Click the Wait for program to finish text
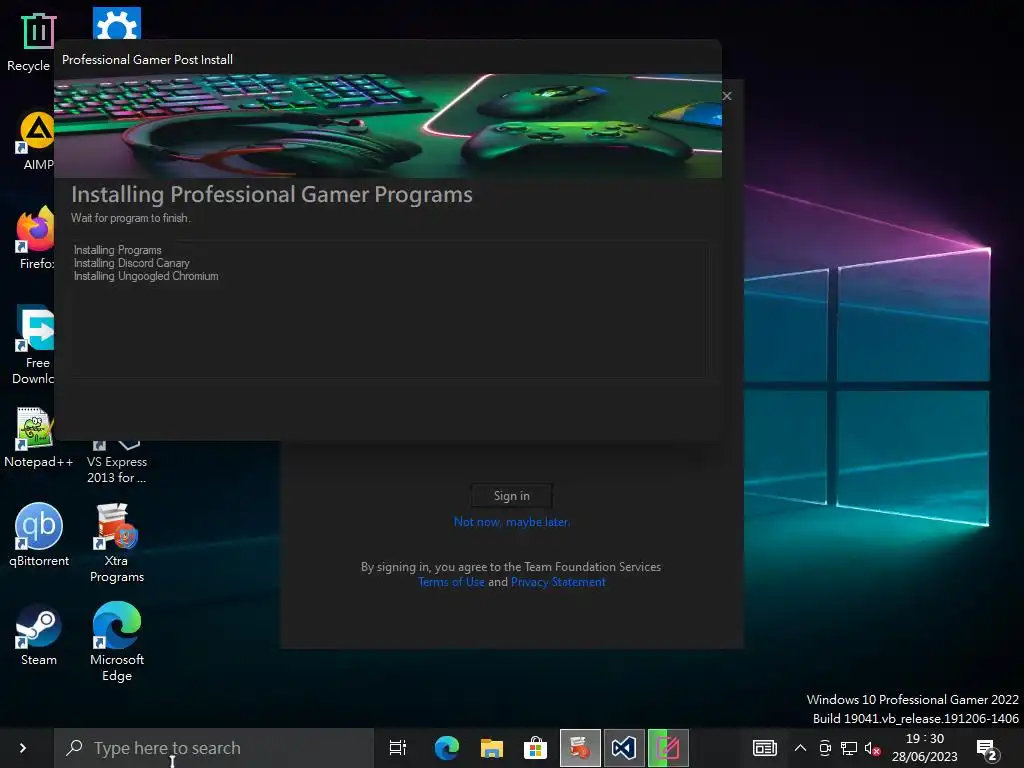Viewport: 1024px width, 768px height. [131, 218]
